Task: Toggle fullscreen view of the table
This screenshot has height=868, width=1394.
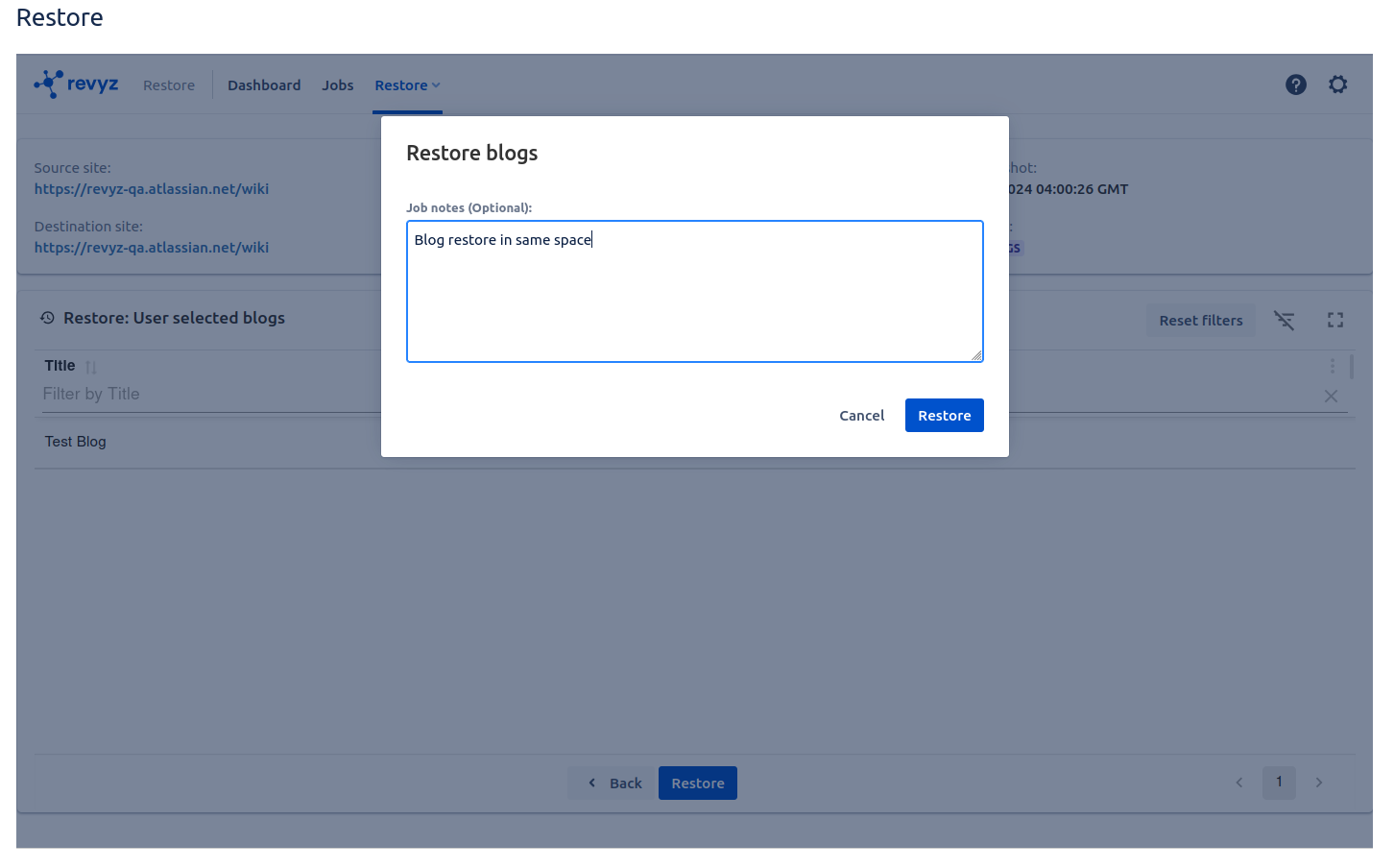Action: [x=1334, y=321]
